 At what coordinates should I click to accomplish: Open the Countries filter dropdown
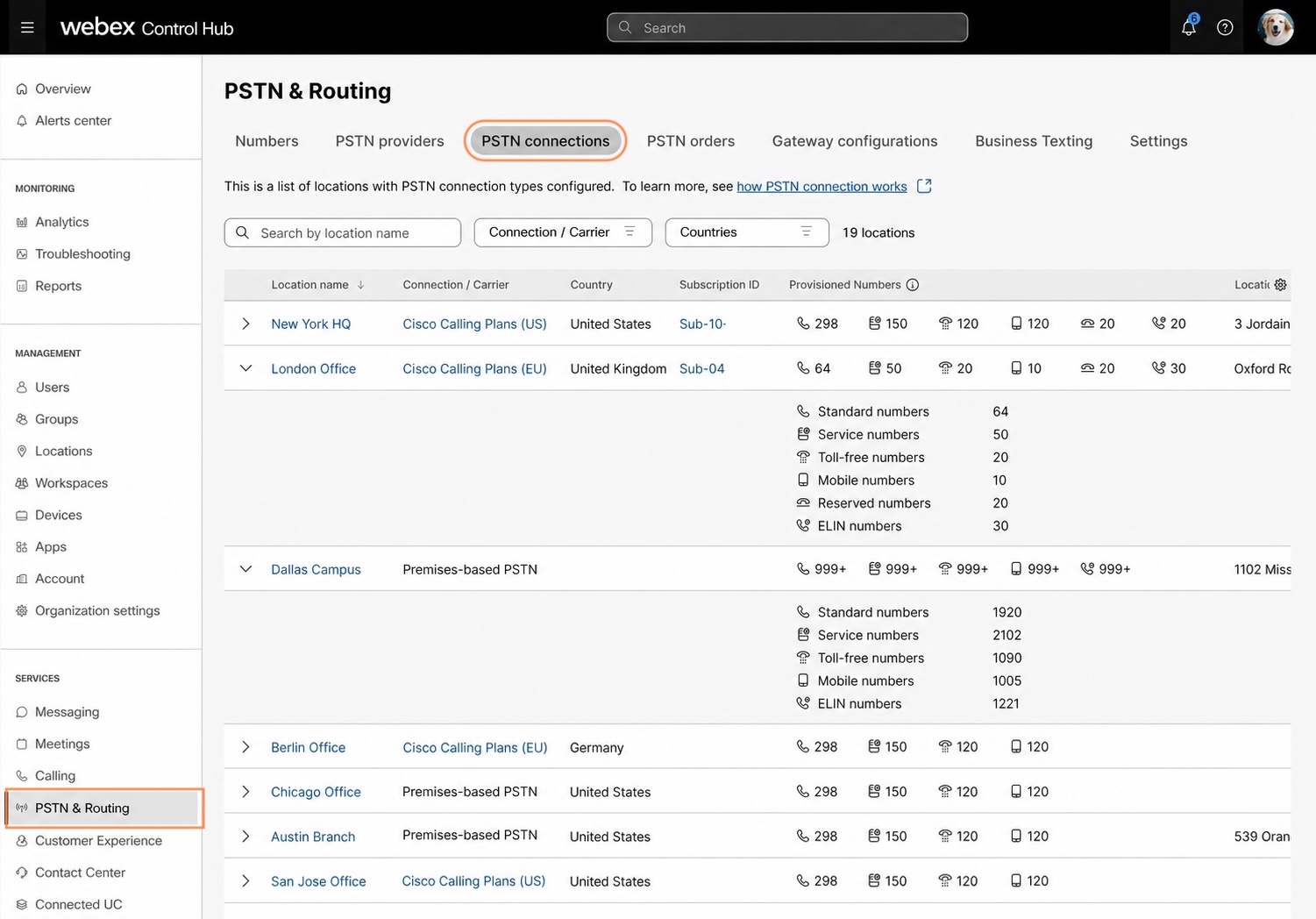(747, 232)
